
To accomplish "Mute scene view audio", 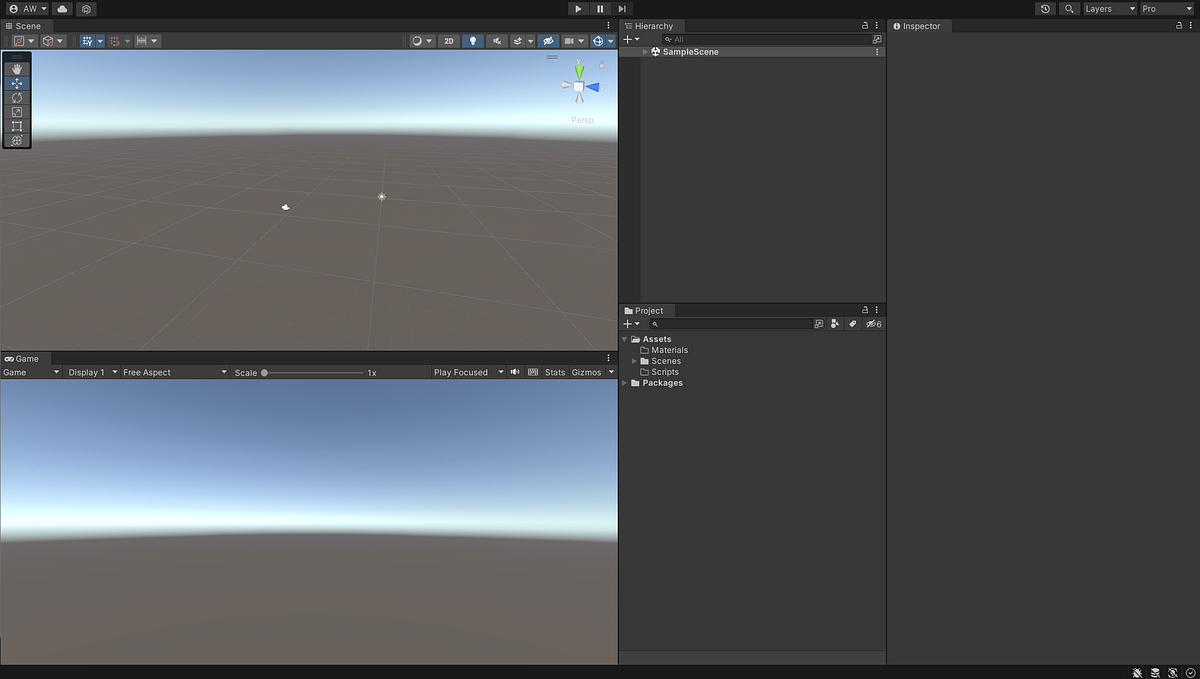I will 496,41.
